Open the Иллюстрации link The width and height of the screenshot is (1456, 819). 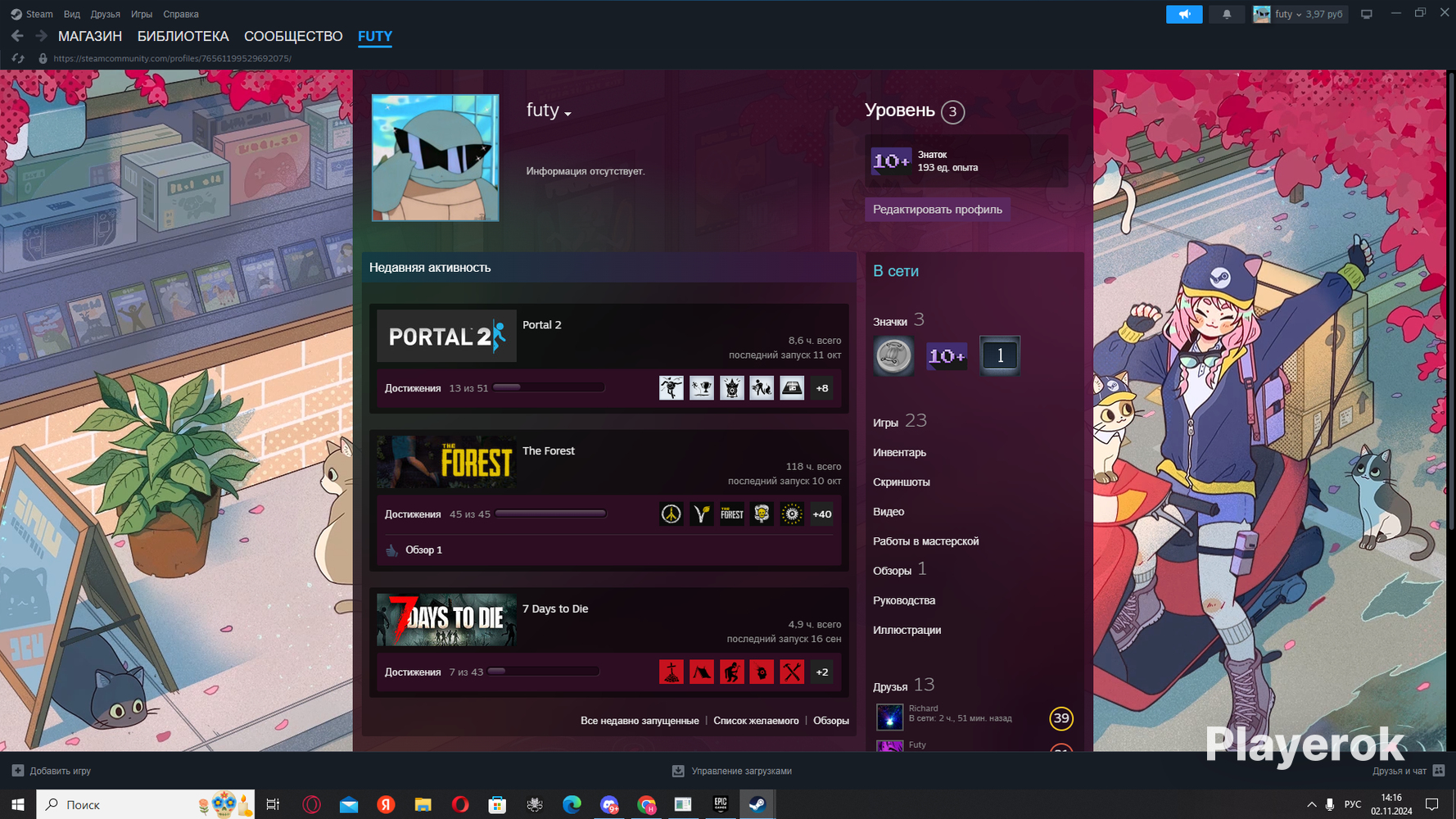click(x=907, y=630)
